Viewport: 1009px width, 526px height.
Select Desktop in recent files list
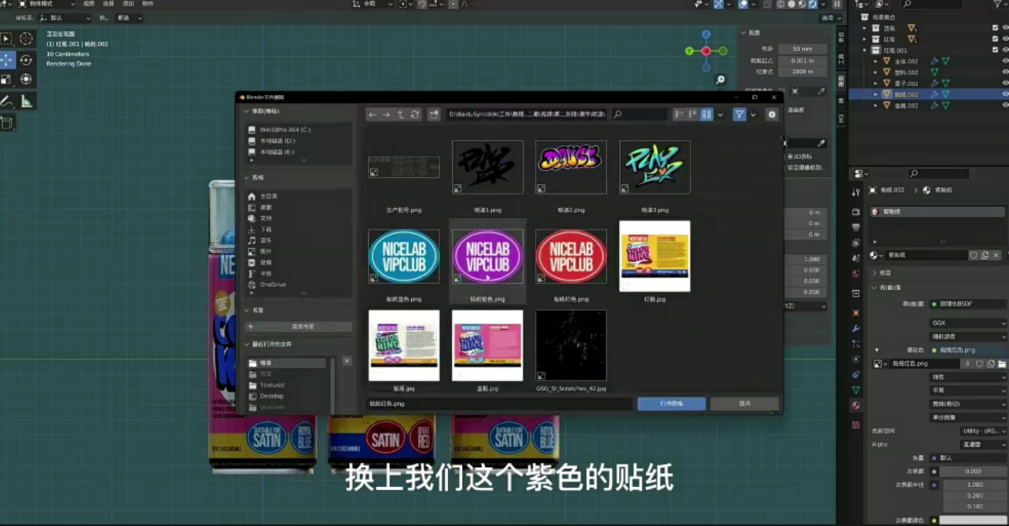click(x=287, y=396)
